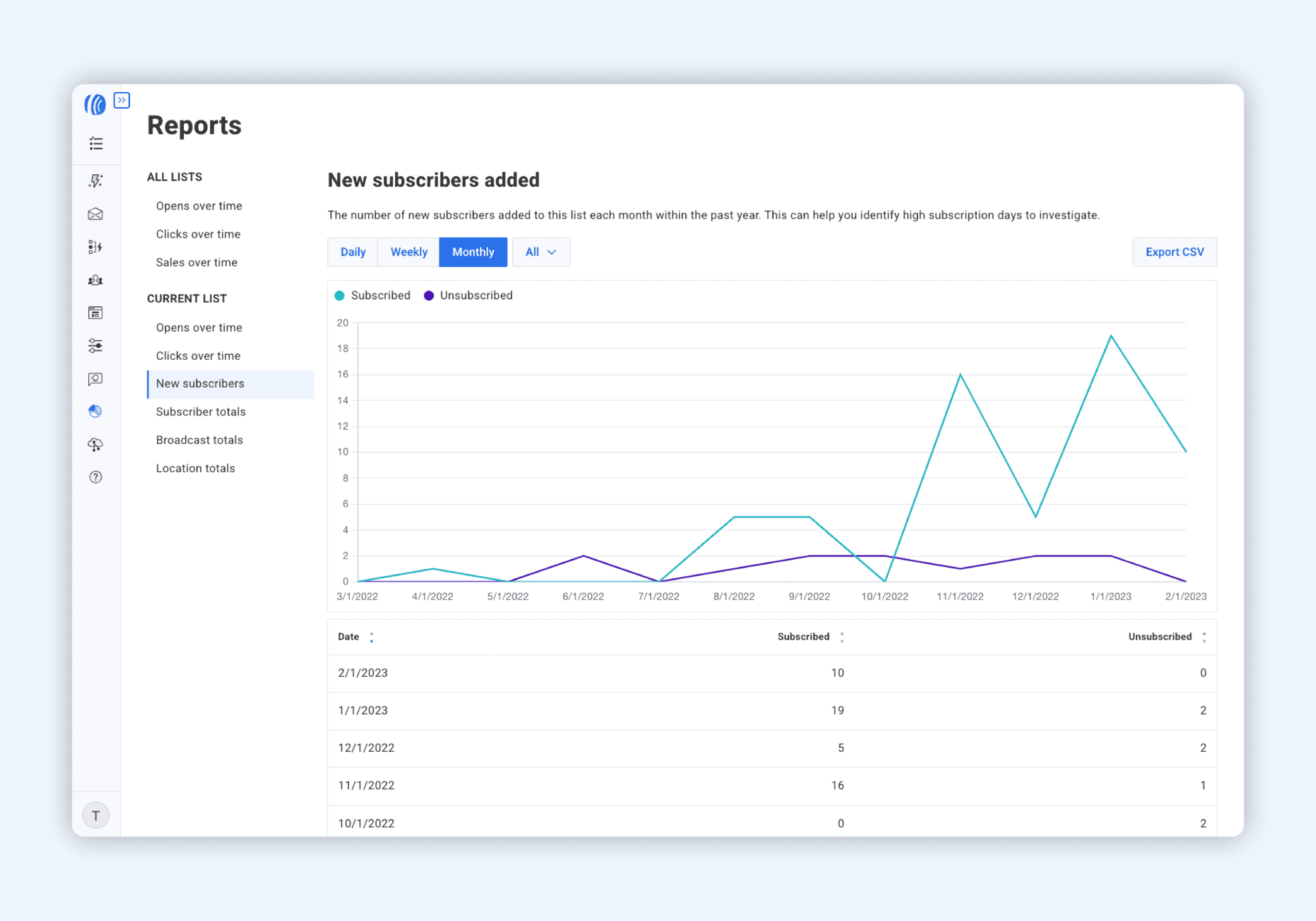Open Current List Clicks over time report
The width and height of the screenshot is (1316, 921).
coord(198,356)
